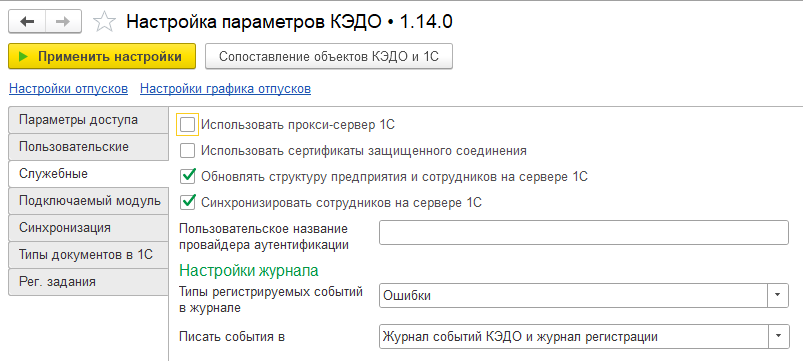Screen dimensions: 803x361
Task: Uncheck Синхронизировать сотрудников на сервере 1С
Action: tap(187, 202)
